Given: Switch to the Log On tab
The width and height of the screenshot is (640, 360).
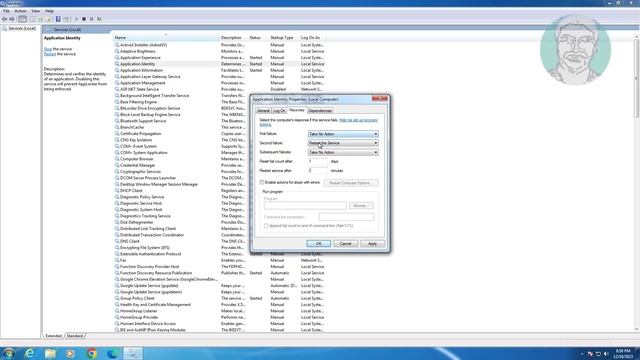Looking at the screenshot, I should [x=279, y=111].
